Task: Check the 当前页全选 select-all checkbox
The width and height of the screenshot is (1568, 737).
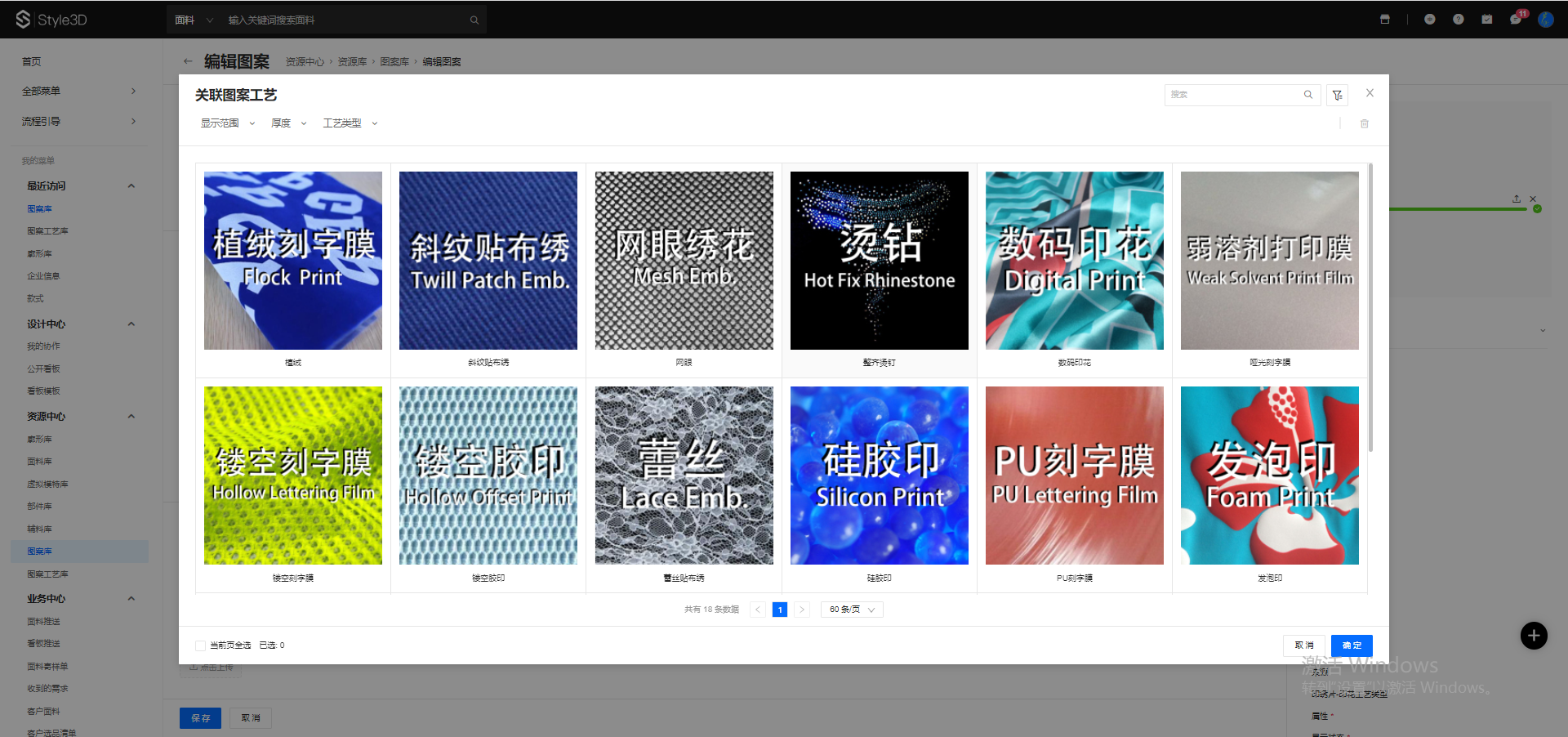Action: tap(200, 645)
